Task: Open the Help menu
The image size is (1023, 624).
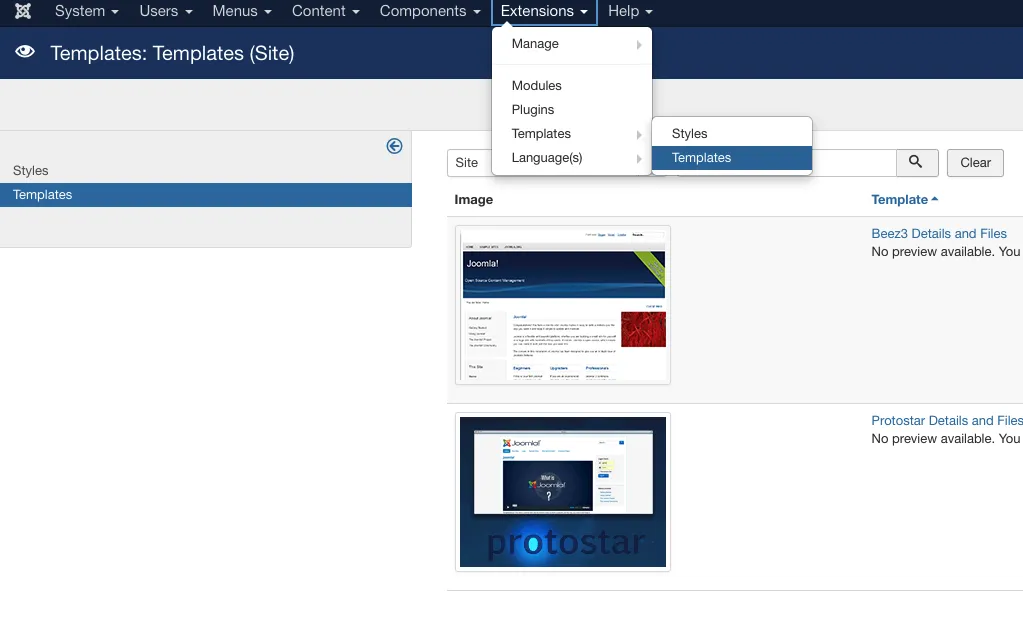Action: click(x=630, y=12)
